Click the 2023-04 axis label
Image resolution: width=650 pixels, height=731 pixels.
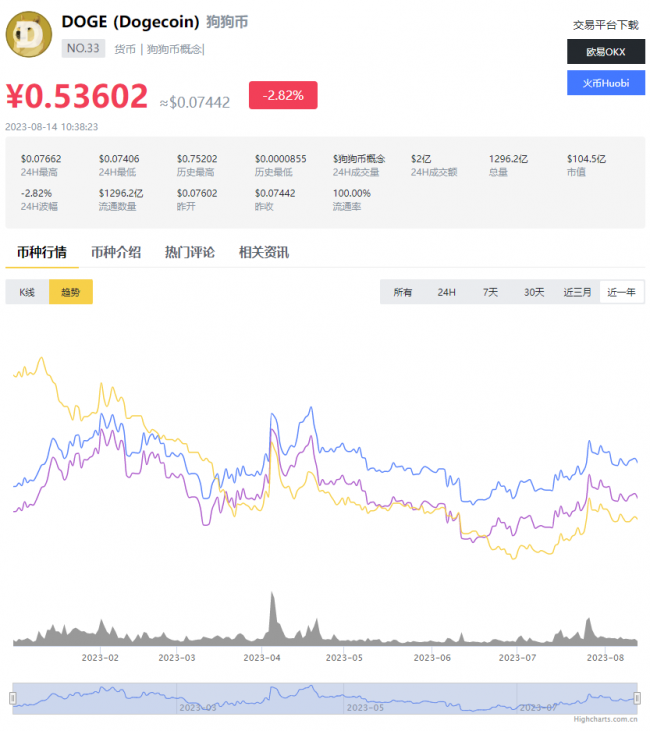(x=262, y=658)
